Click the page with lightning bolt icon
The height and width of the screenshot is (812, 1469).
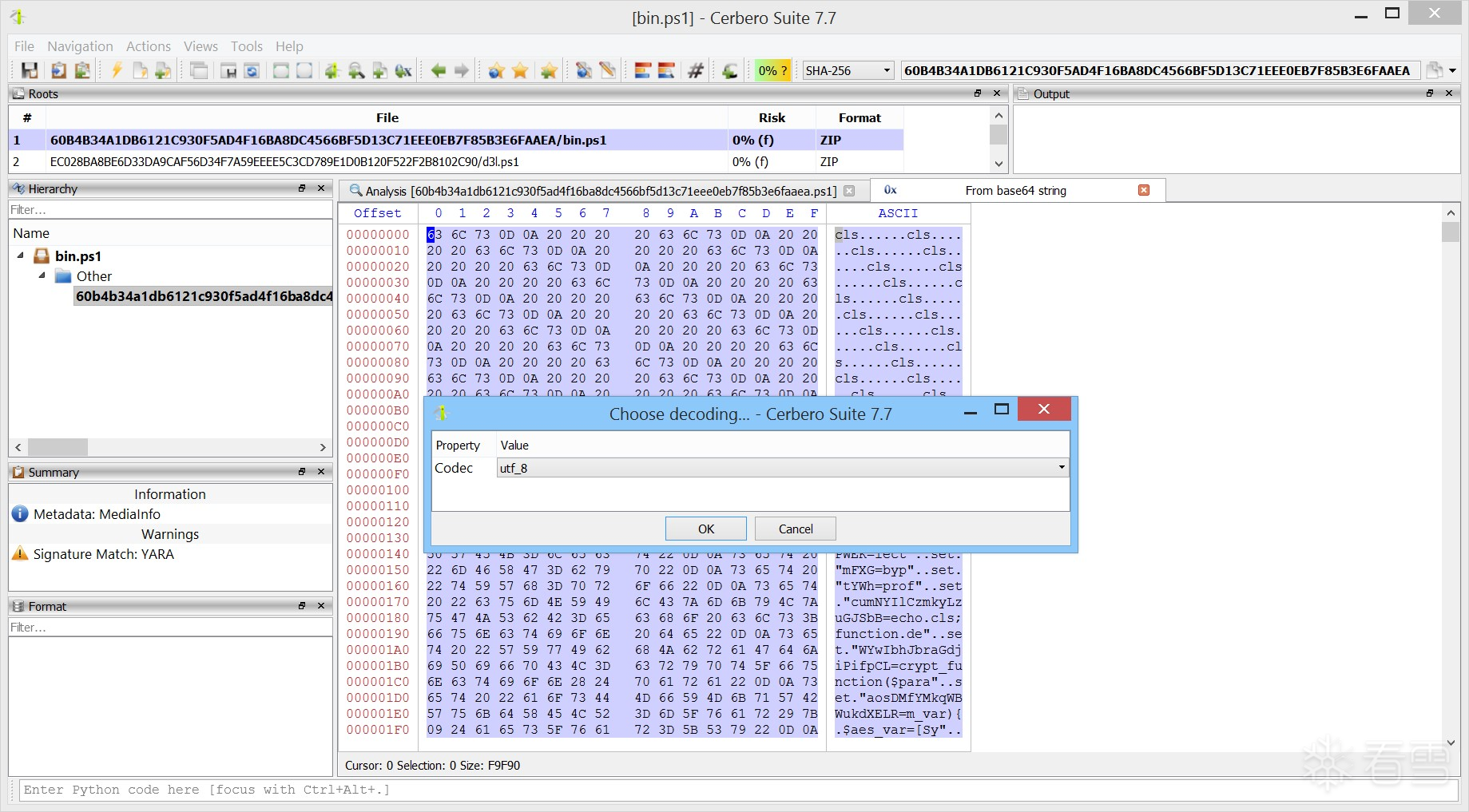point(140,70)
